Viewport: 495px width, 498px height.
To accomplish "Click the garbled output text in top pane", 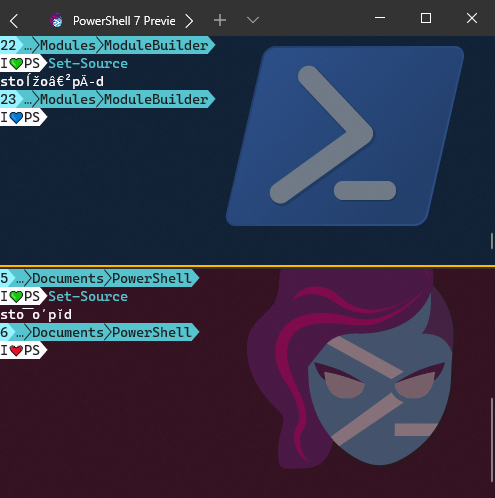I will (x=52, y=81).
